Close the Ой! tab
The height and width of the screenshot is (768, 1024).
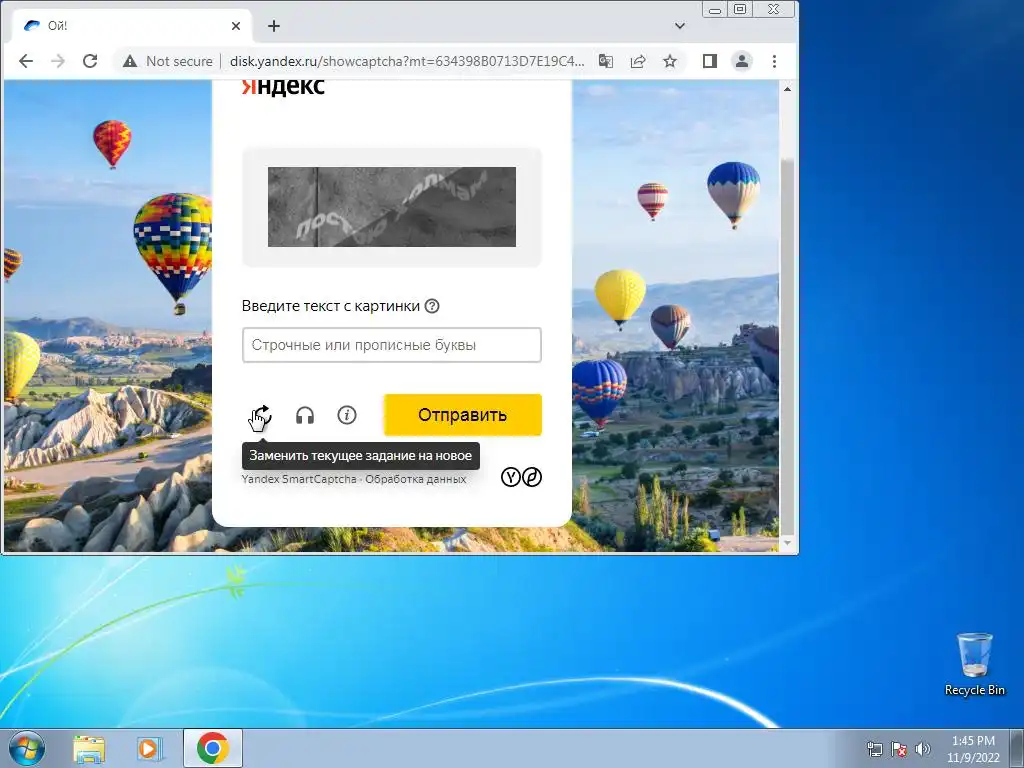[236, 26]
